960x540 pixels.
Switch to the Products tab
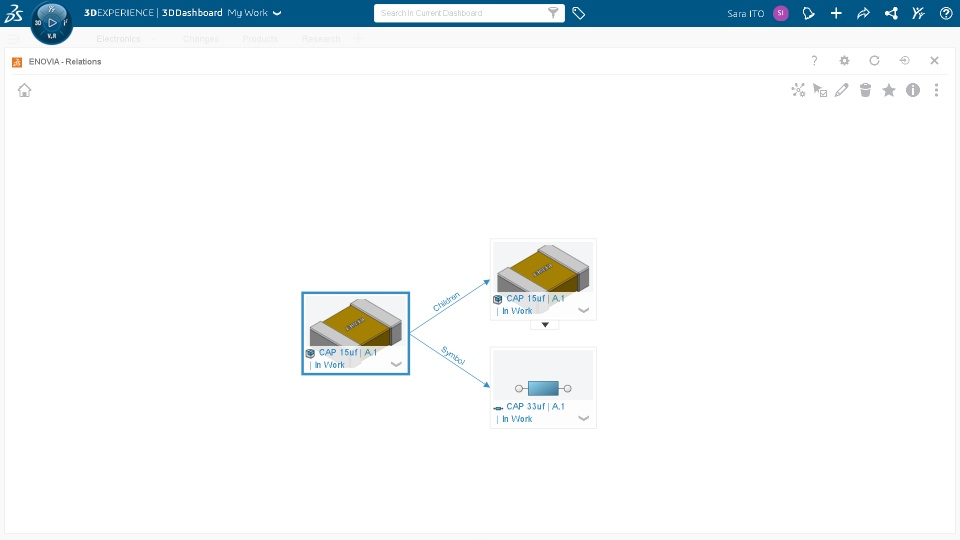260,39
